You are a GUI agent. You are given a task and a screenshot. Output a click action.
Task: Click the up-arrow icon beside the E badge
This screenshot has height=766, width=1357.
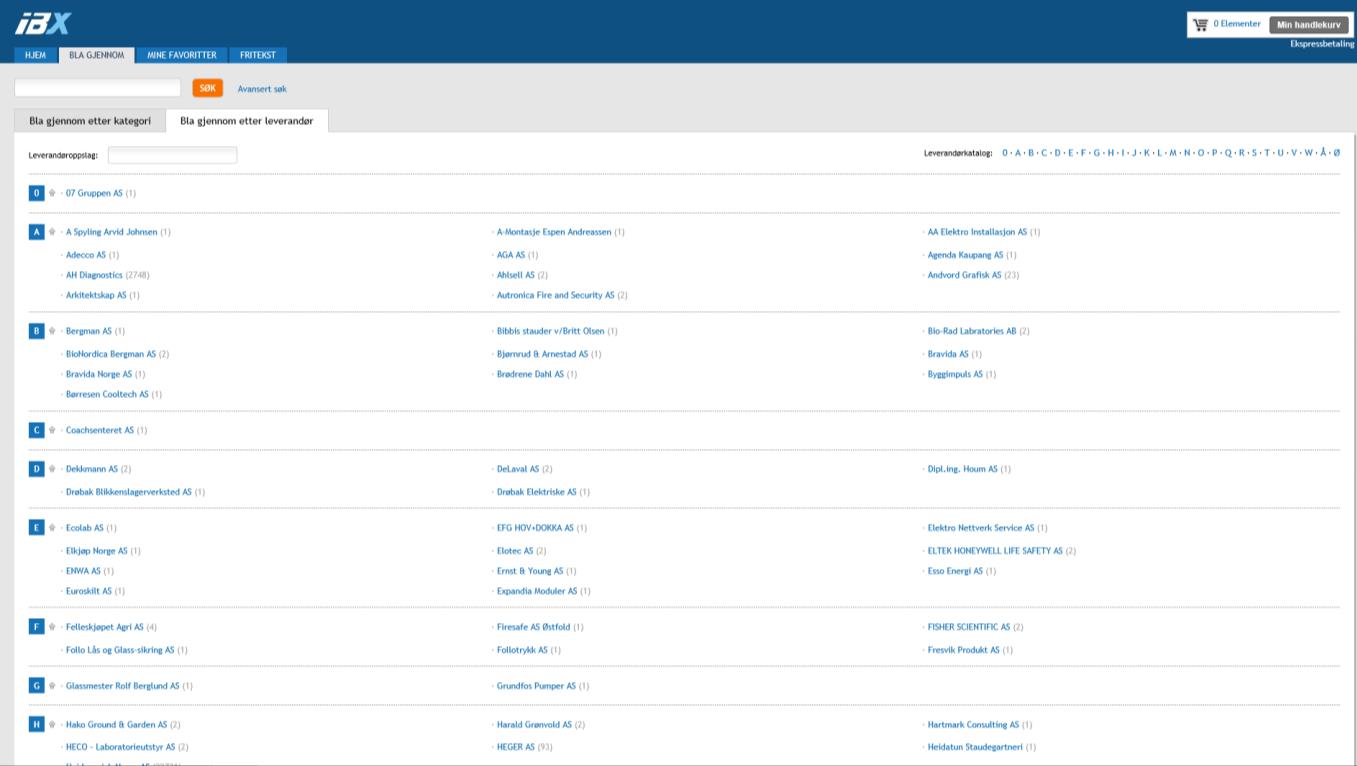pyautogui.click(x=52, y=528)
